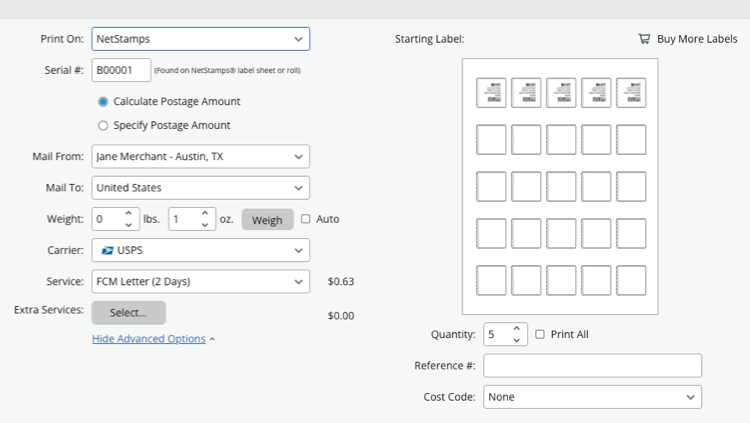Increase ounces weight with up arrow
Image resolution: width=750 pixels, height=423 pixels.
click(205, 213)
